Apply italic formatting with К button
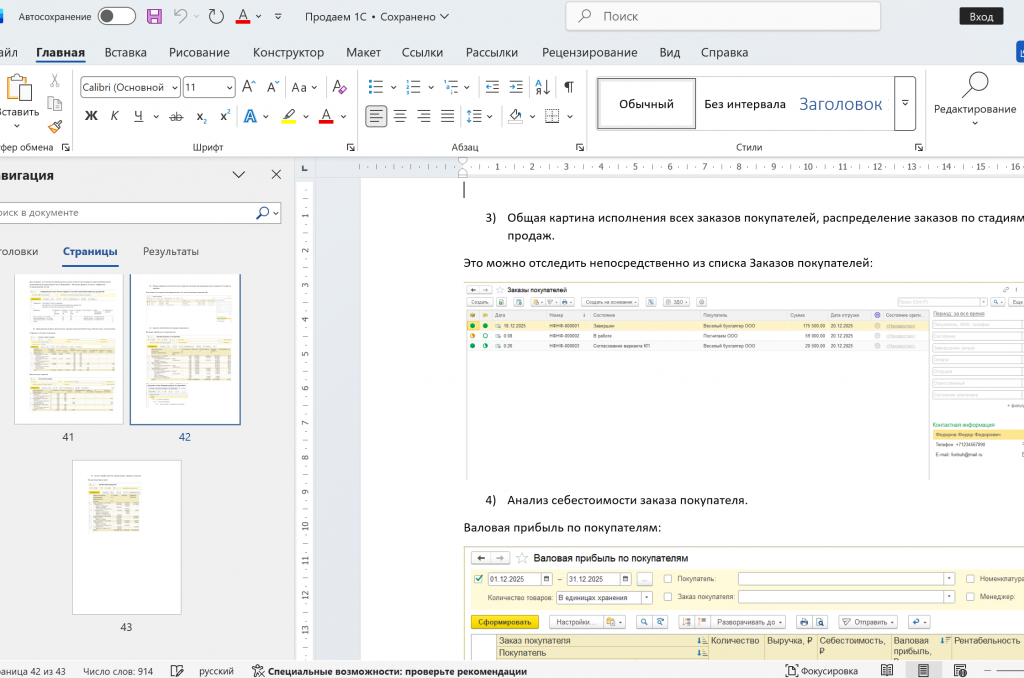This screenshot has width=1024, height=678. [114, 116]
